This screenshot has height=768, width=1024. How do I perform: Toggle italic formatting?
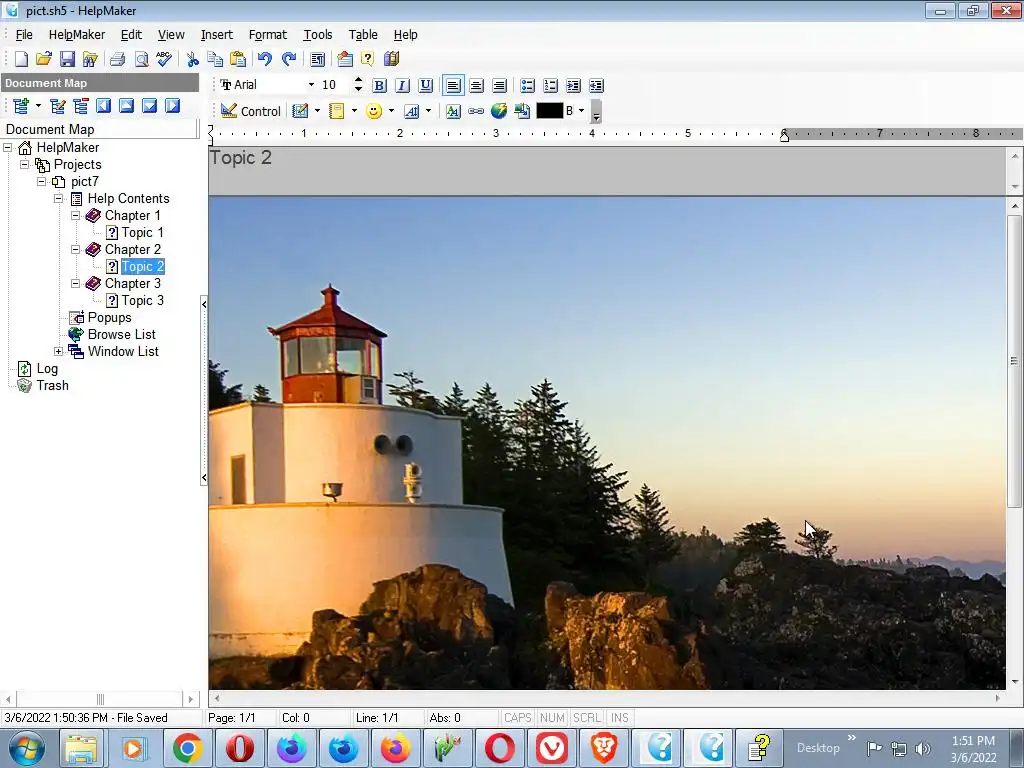click(x=402, y=86)
